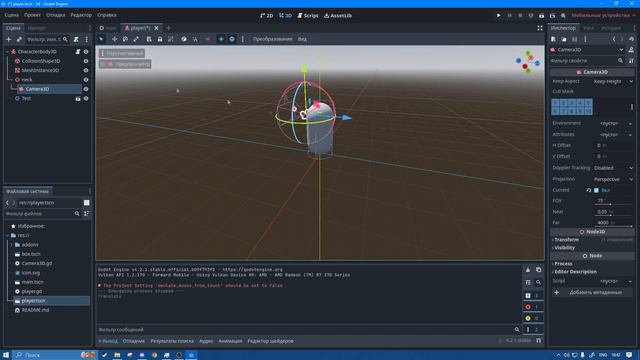Image resolution: width=640 pixels, height=360 pixels.
Task: Adjust the FOV slider
Action: point(614,204)
